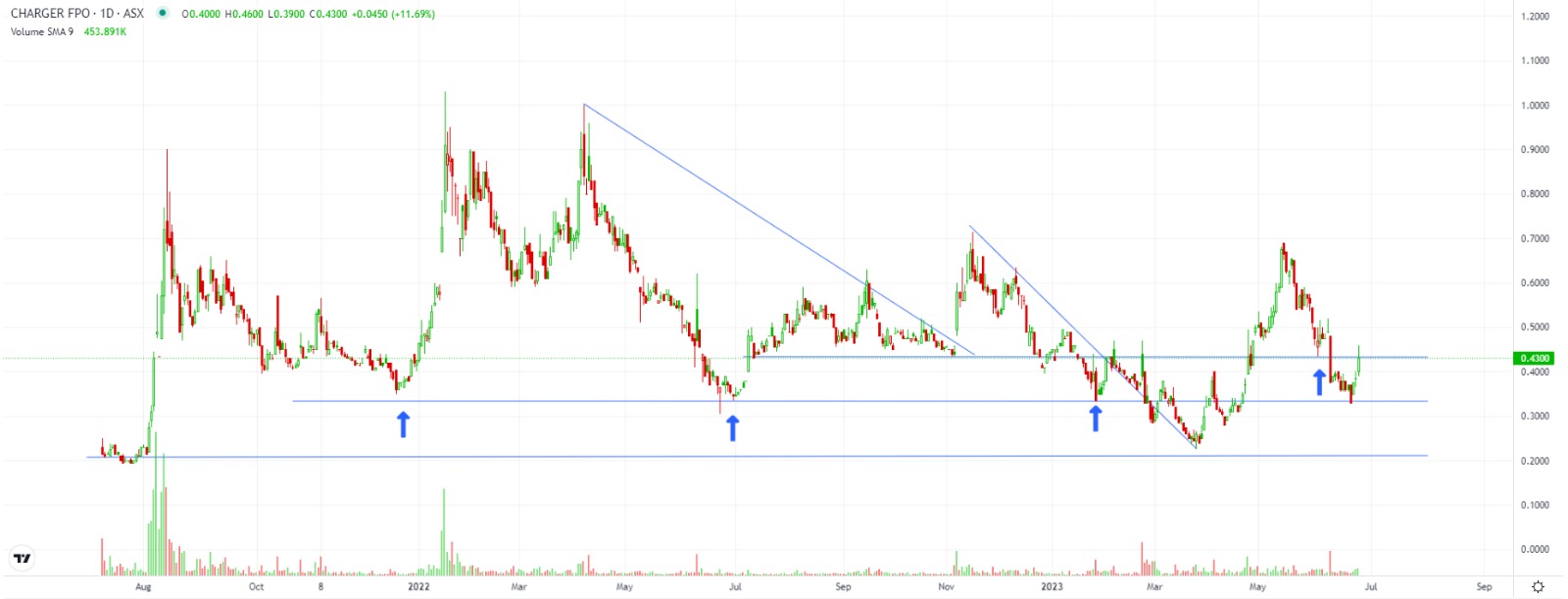
Task: Click the 2023 label on time axis
Action: [x=1052, y=586]
